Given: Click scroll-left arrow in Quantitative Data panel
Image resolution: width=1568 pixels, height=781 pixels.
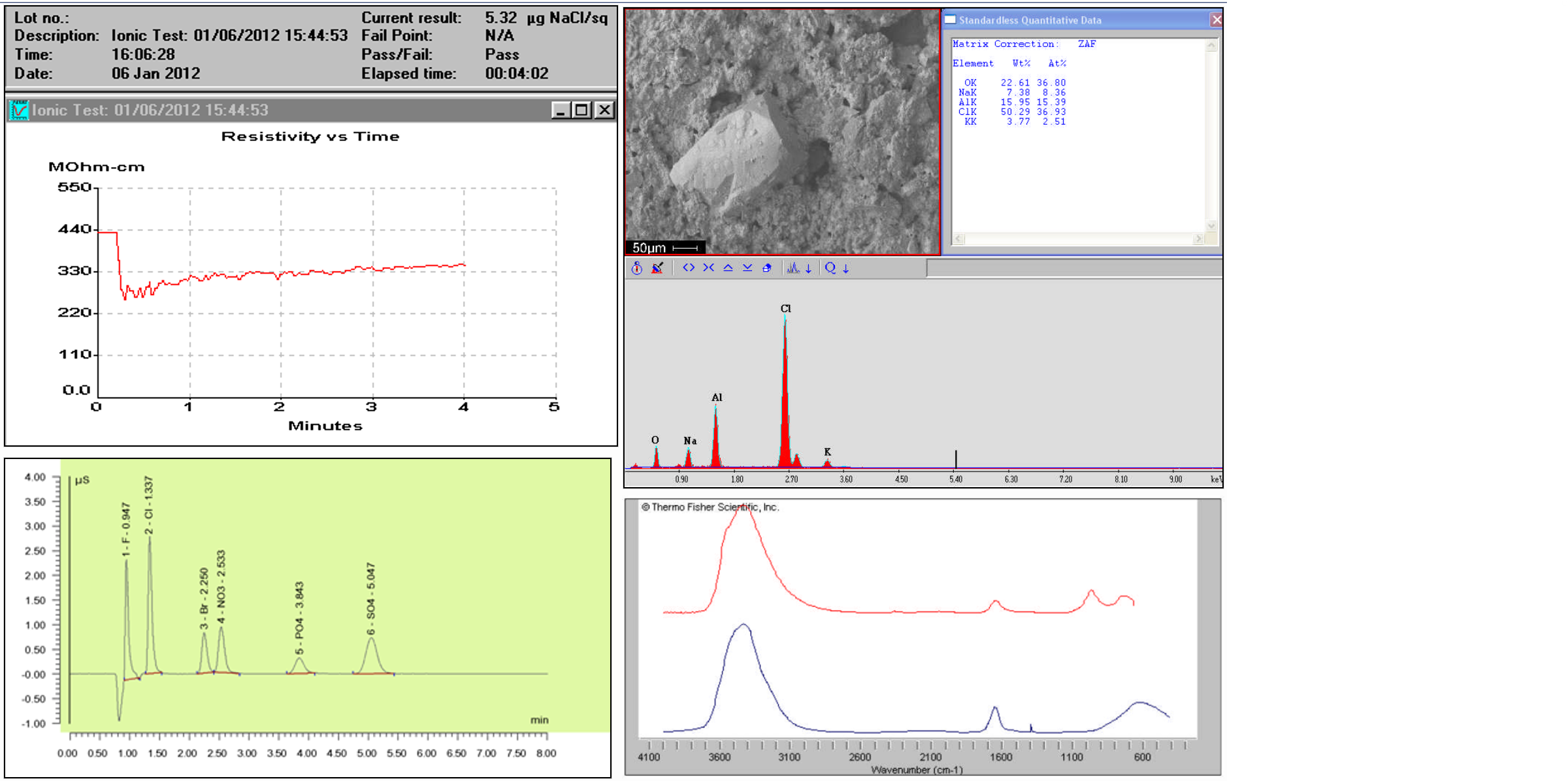Looking at the screenshot, I should [x=958, y=239].
